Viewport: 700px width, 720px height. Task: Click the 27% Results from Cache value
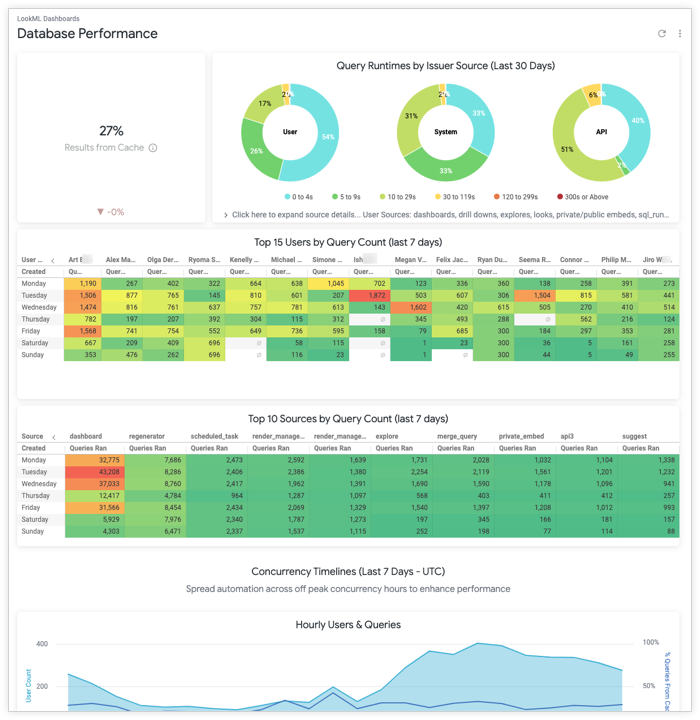click(111, 131)
